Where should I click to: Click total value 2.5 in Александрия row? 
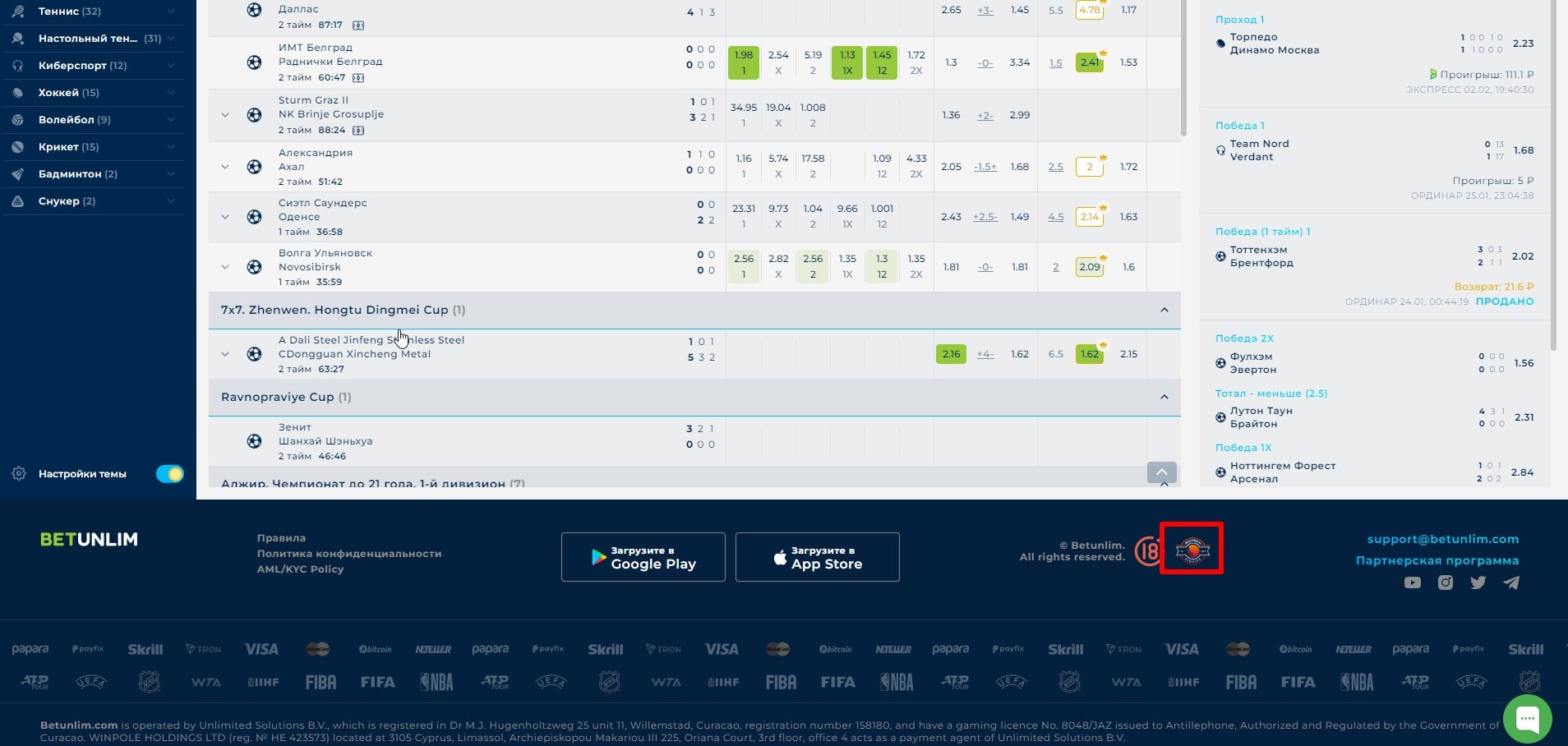pyautogui.click(x=1056, y=167)
